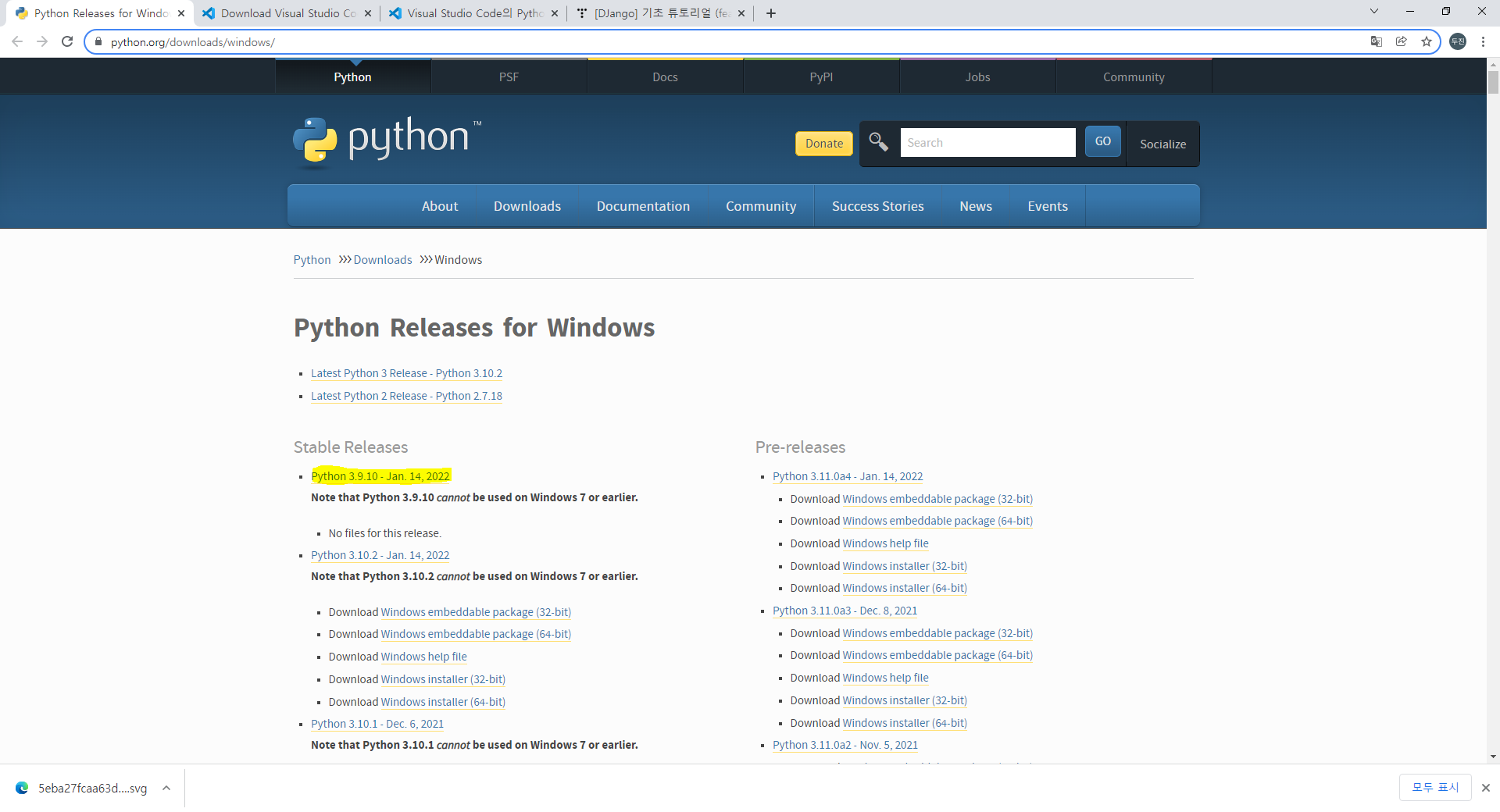Open the Chrome three-dot menu
Image resolution: width=1500 pixels, height=812 pixels.
(1483, 41)
